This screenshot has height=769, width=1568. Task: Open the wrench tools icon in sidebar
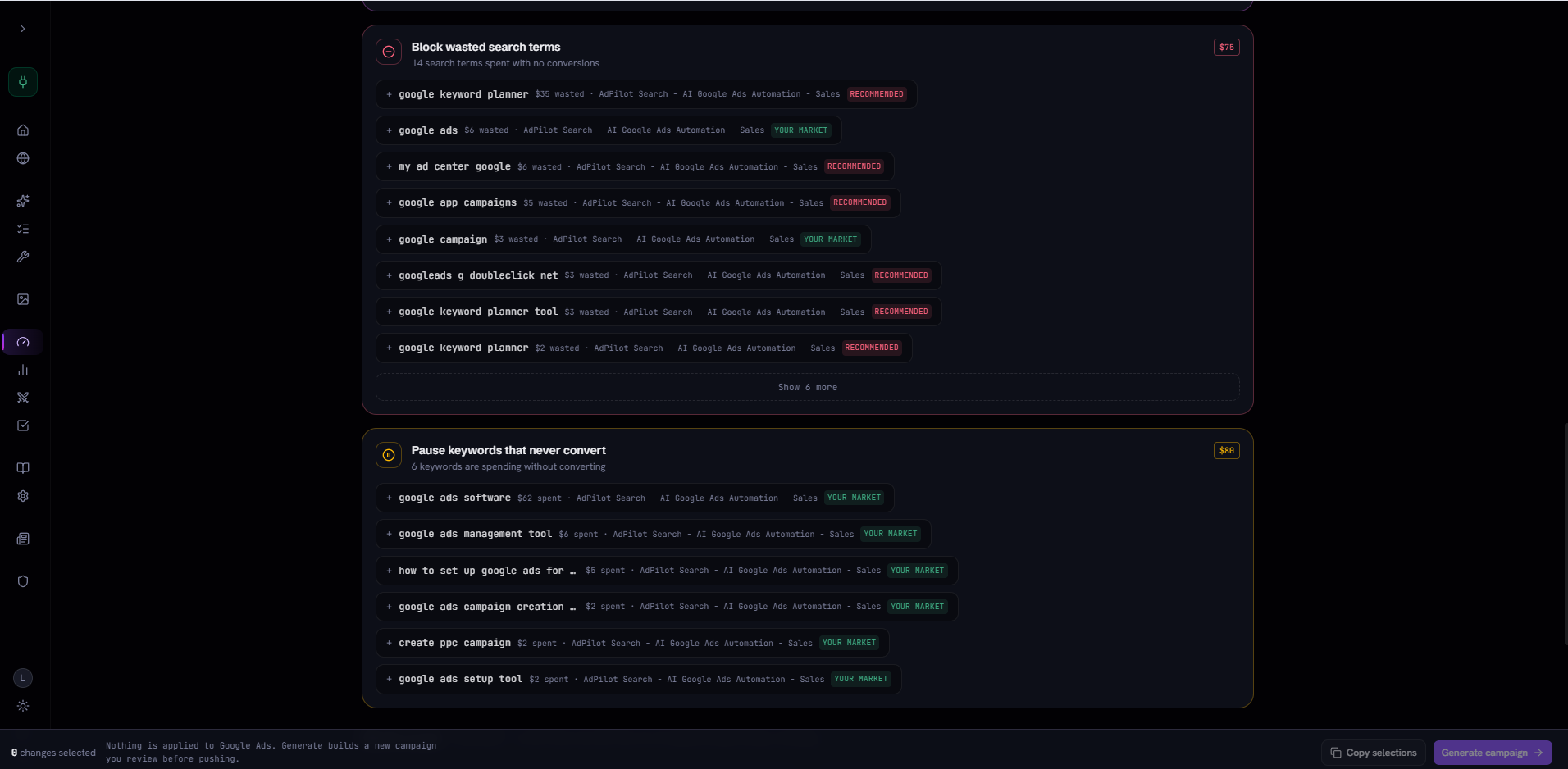(23, 257)
